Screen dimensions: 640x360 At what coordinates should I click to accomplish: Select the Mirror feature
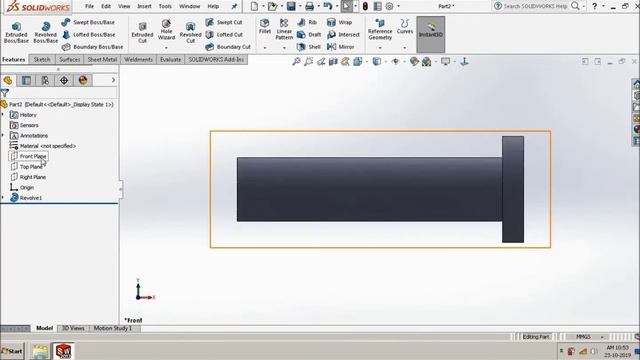point(341,47)
